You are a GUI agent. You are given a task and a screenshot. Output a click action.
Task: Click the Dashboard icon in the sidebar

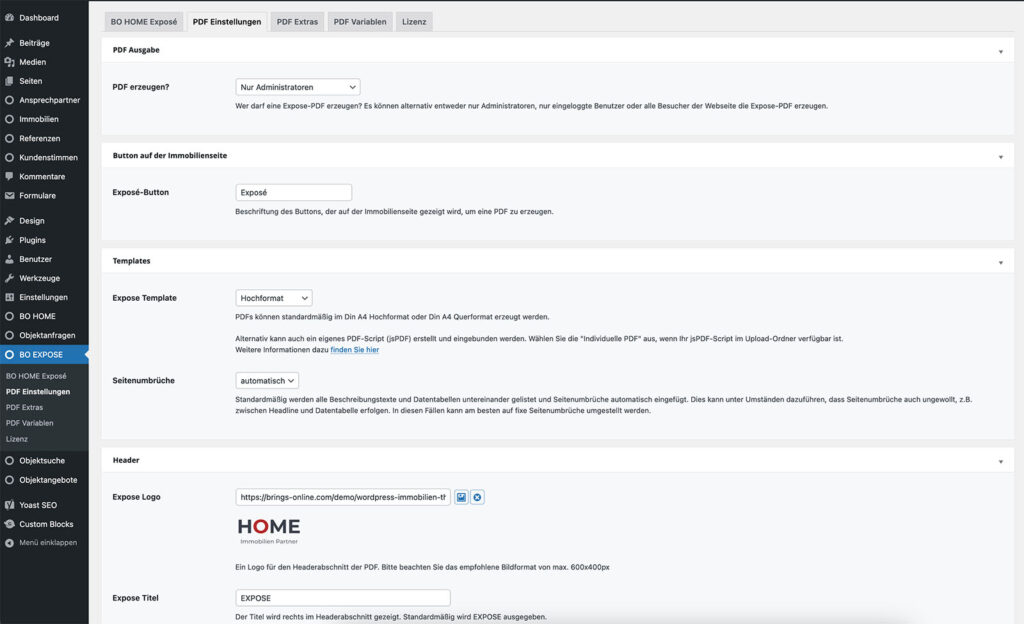pyautogui.click(x=12, y=17)
